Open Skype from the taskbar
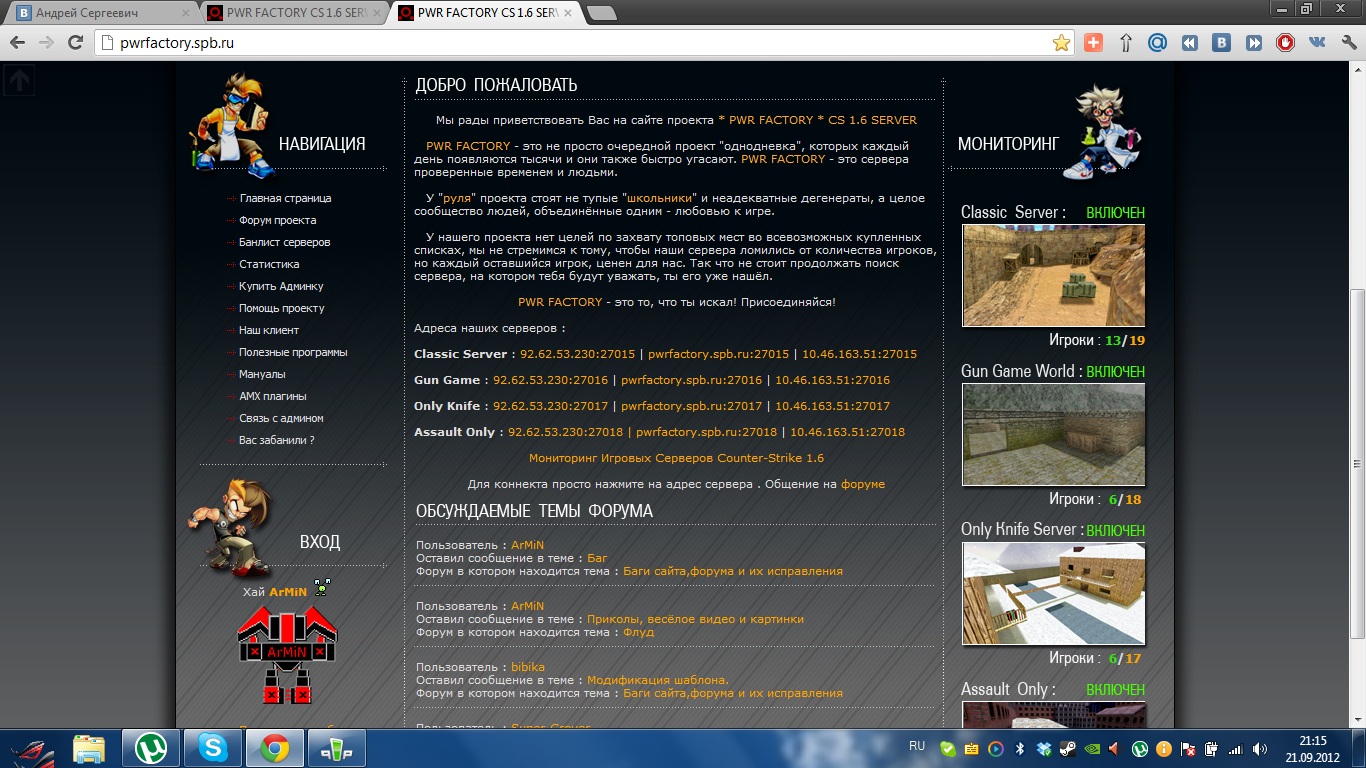The width and height of the screenshot is (1366, 768). tap(212, 748)
